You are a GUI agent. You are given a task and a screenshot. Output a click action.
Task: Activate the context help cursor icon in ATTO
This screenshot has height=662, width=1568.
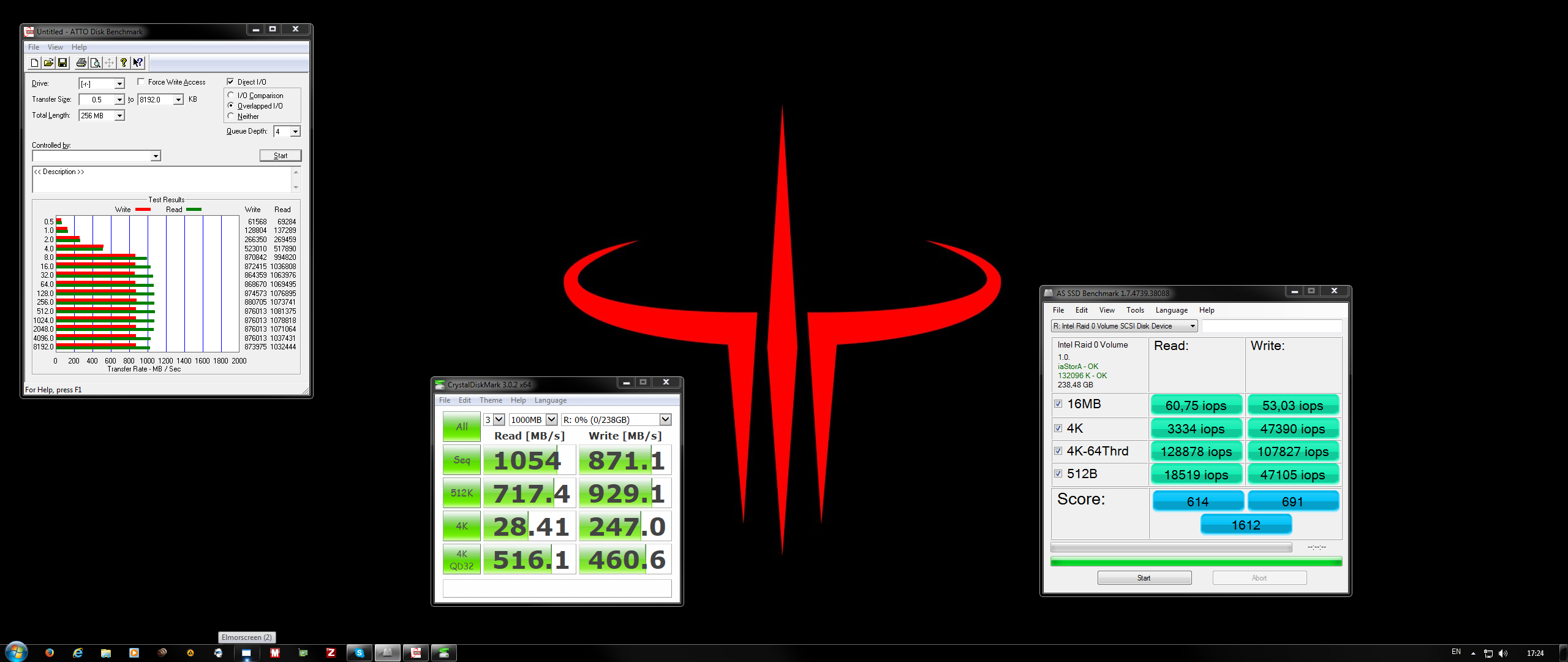(138, 63)
